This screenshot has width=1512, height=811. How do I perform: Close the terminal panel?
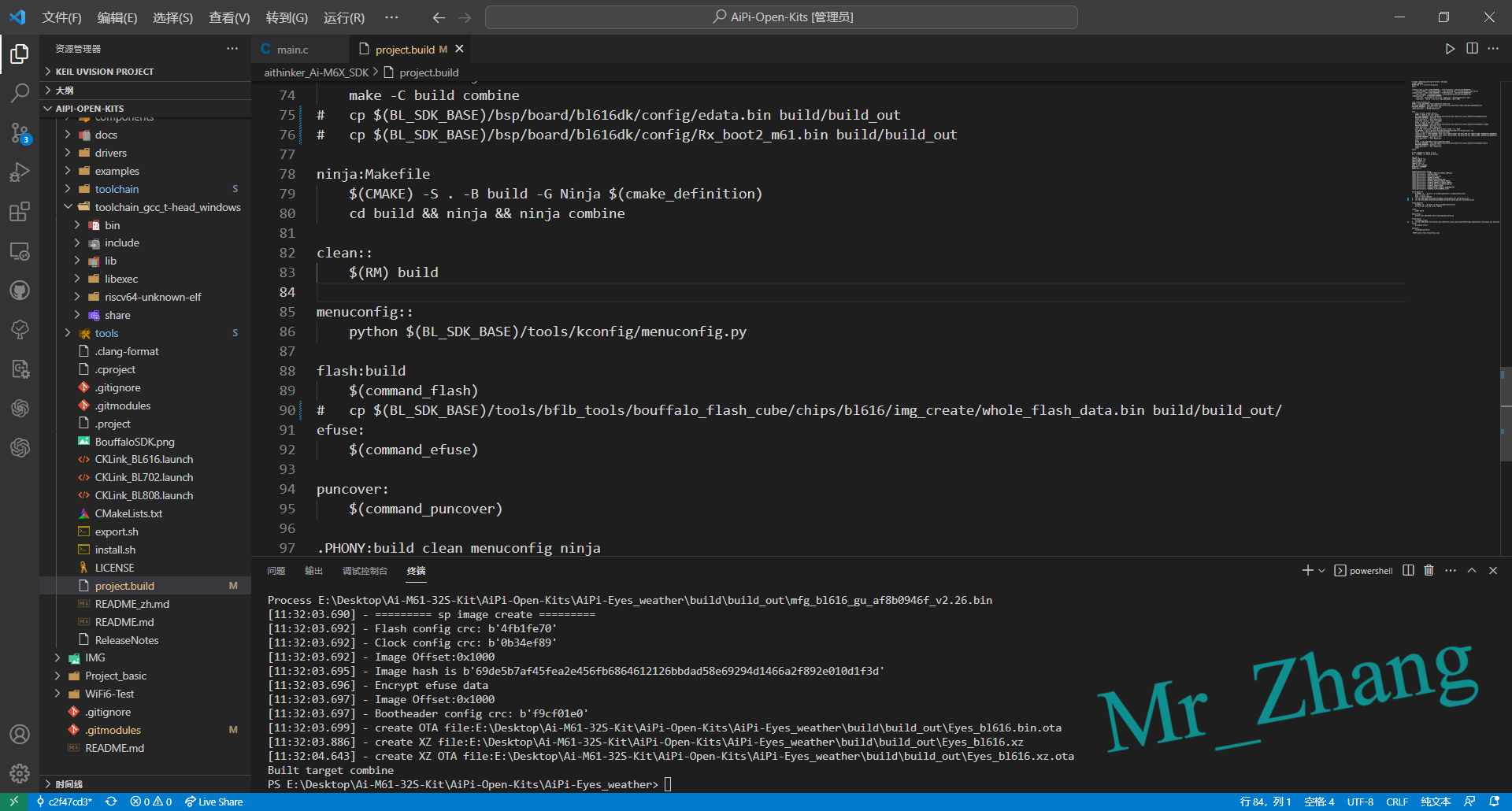pos(1493,571)
